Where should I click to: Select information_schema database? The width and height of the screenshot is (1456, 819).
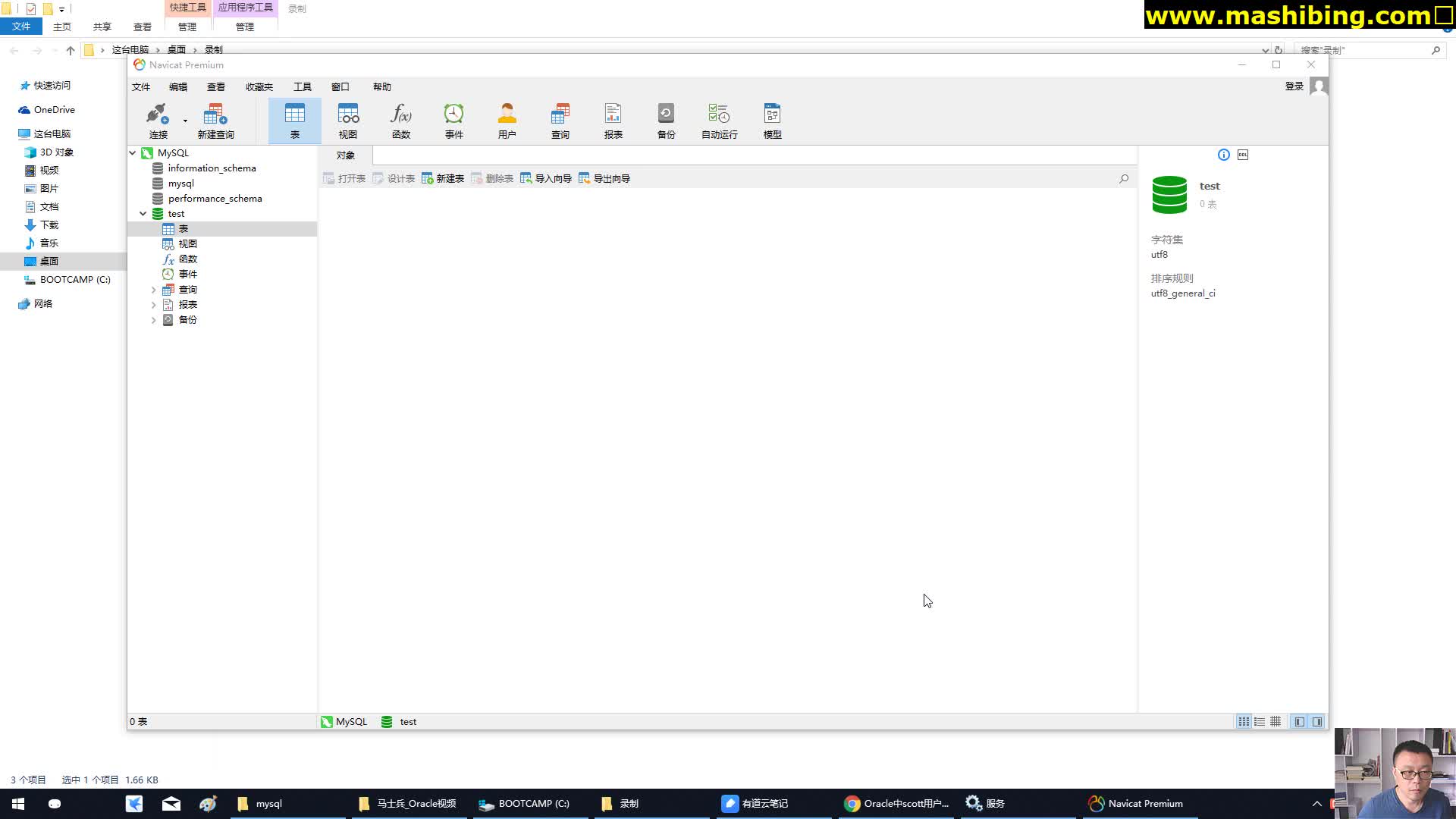pyautogui.click(x=212, y=168)
